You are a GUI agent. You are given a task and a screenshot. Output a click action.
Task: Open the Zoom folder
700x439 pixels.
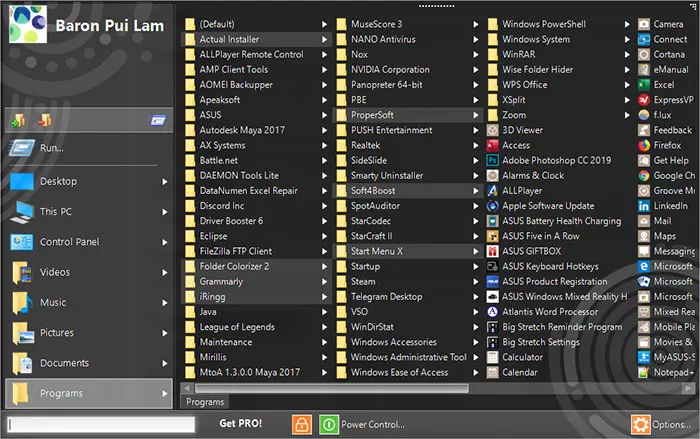tap(558, 115)
